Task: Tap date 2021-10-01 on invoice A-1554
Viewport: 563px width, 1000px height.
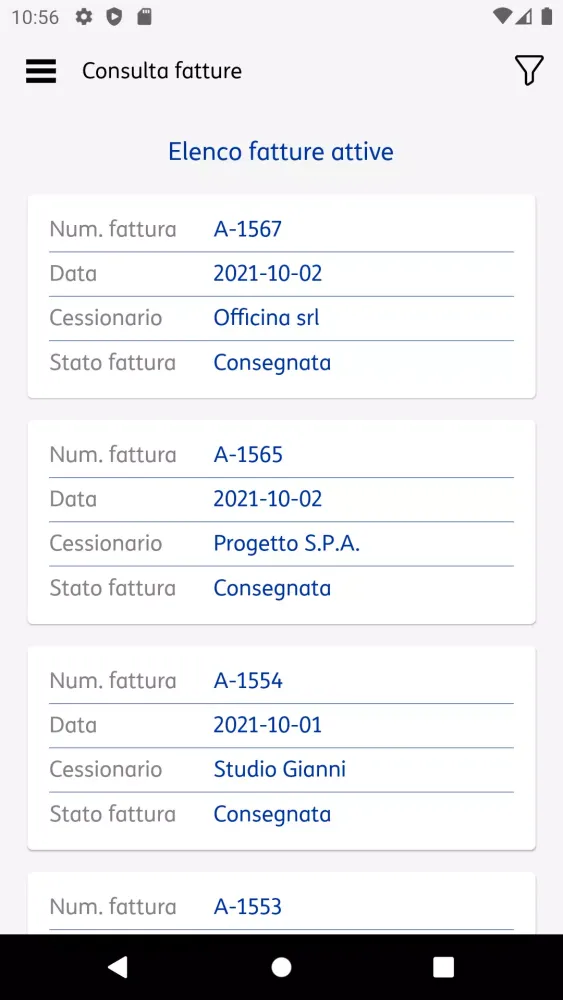Action: pyautogui.click(x=268, y=725)
